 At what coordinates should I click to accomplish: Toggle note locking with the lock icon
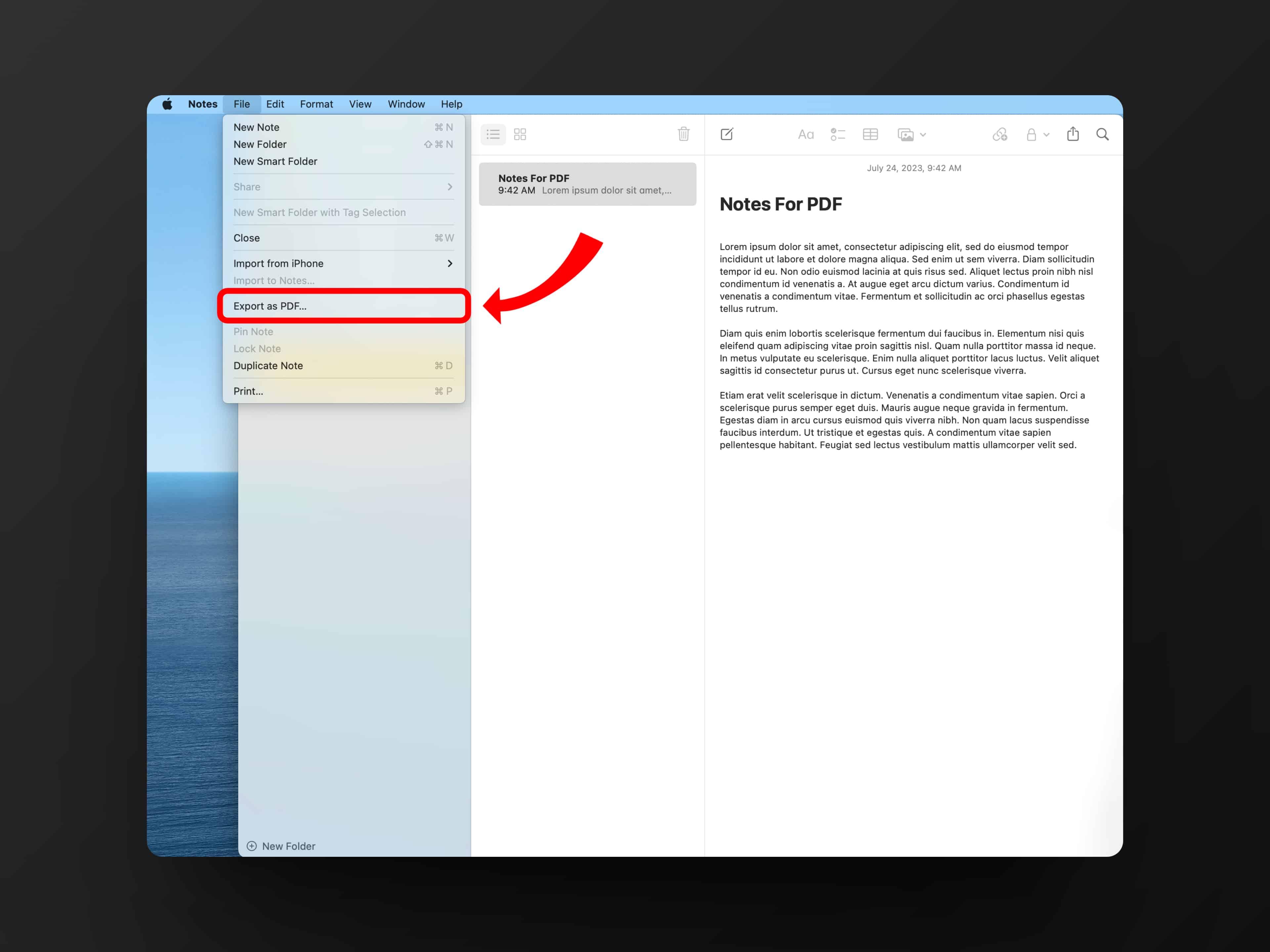1032,134
